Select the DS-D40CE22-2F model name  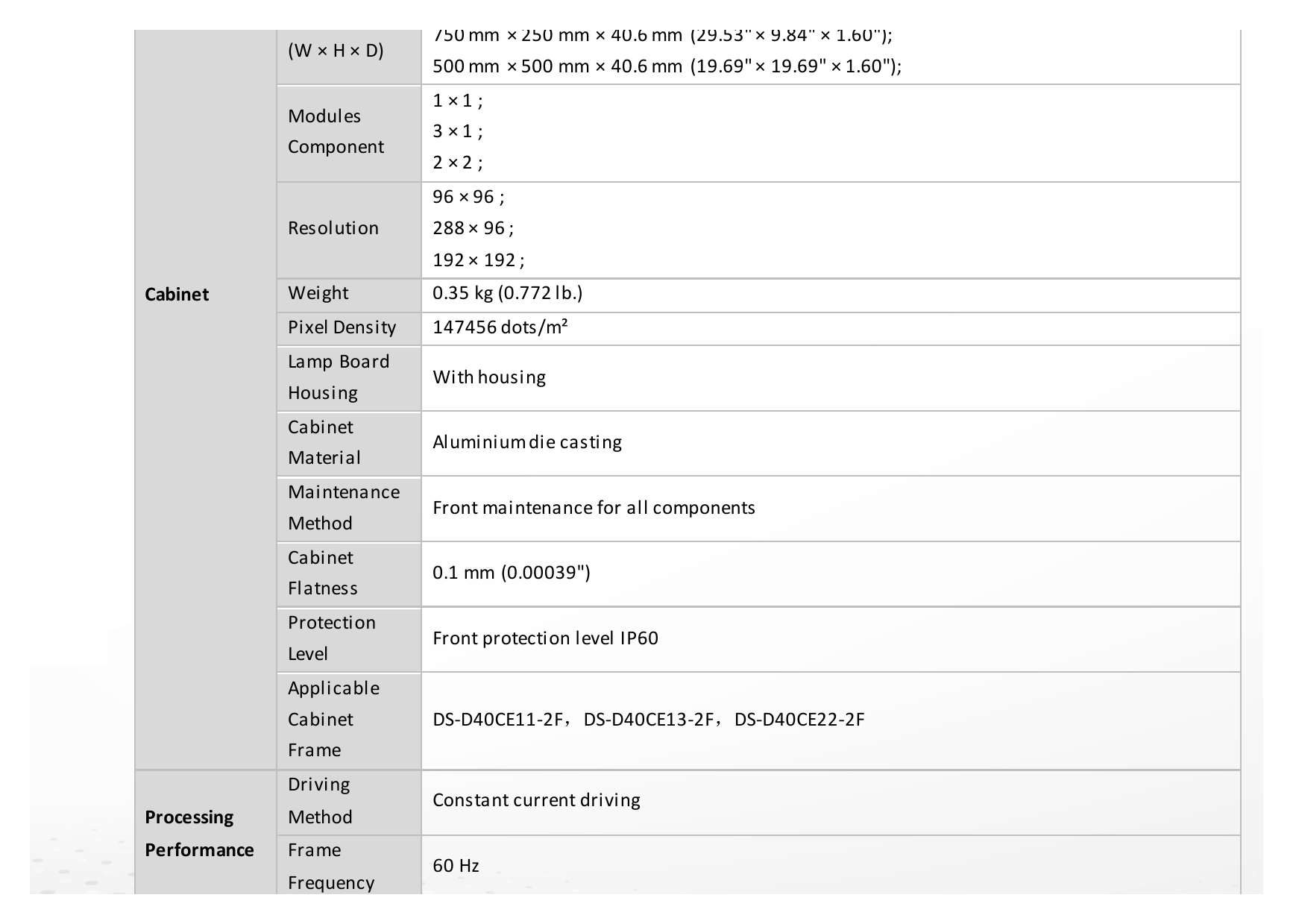point(799,720)
